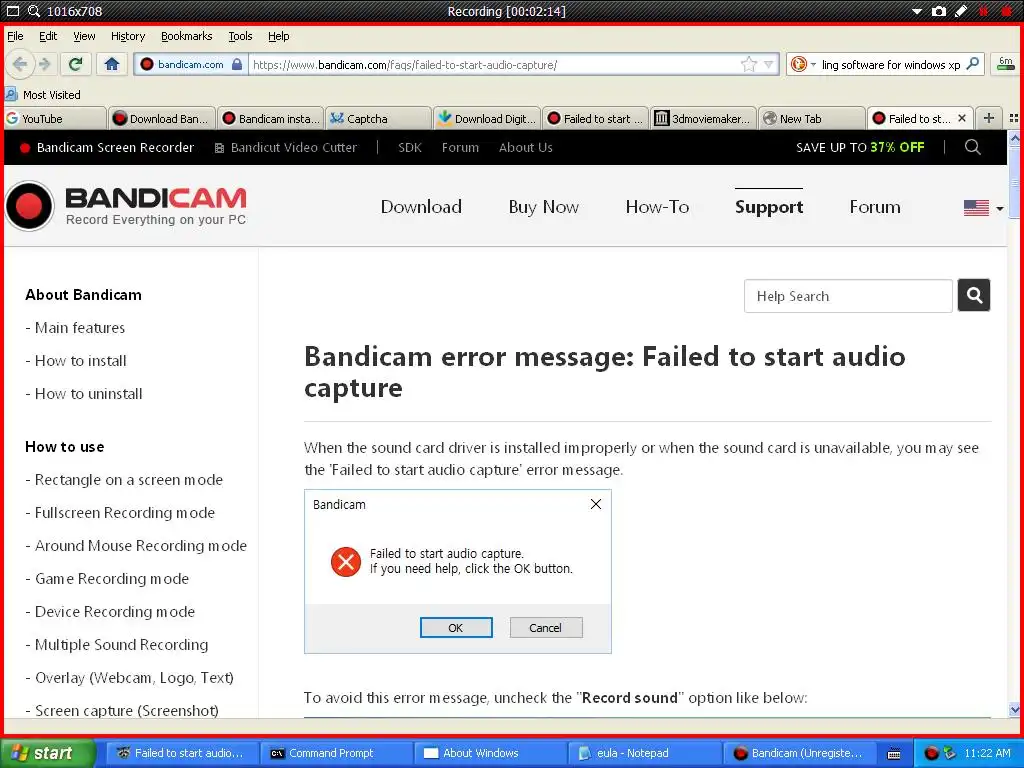
Task: Click the Bandicam site top-bar search icon
Action: (x=972, y=147)
